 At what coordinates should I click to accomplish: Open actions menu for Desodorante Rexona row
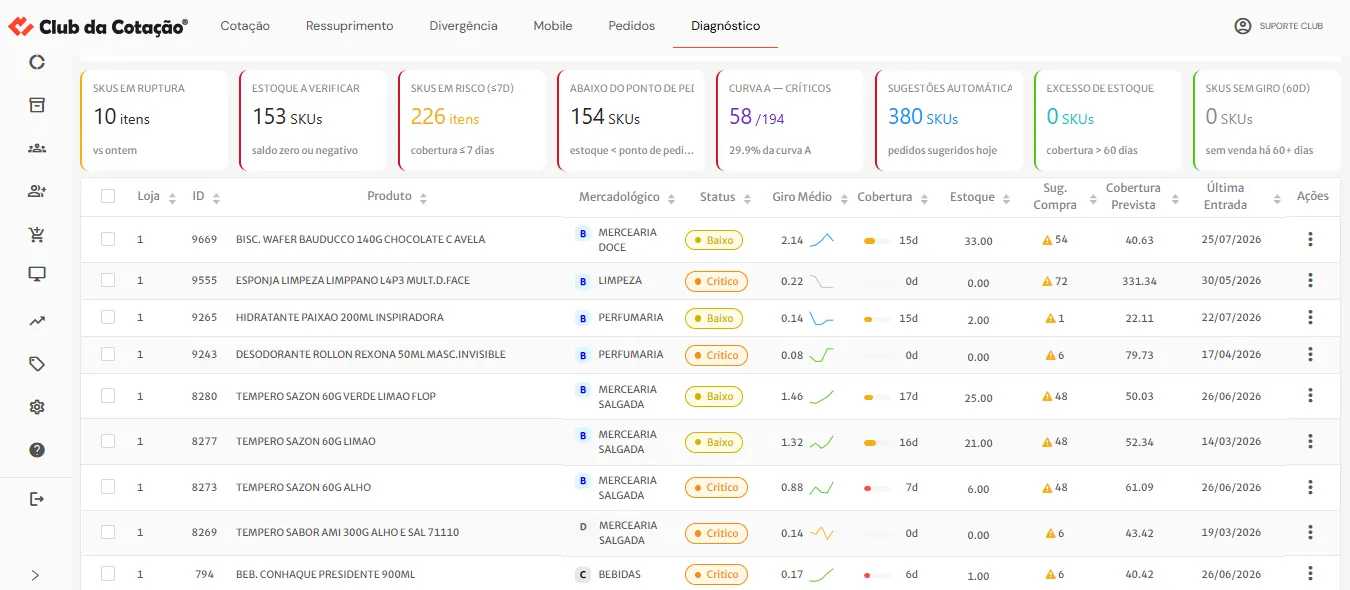(1310, 354)
